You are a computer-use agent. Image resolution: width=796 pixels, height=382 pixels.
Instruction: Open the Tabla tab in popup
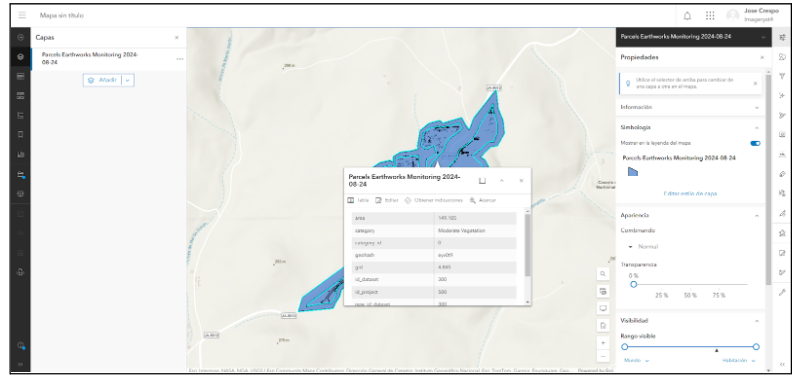(x=358, y=200)
